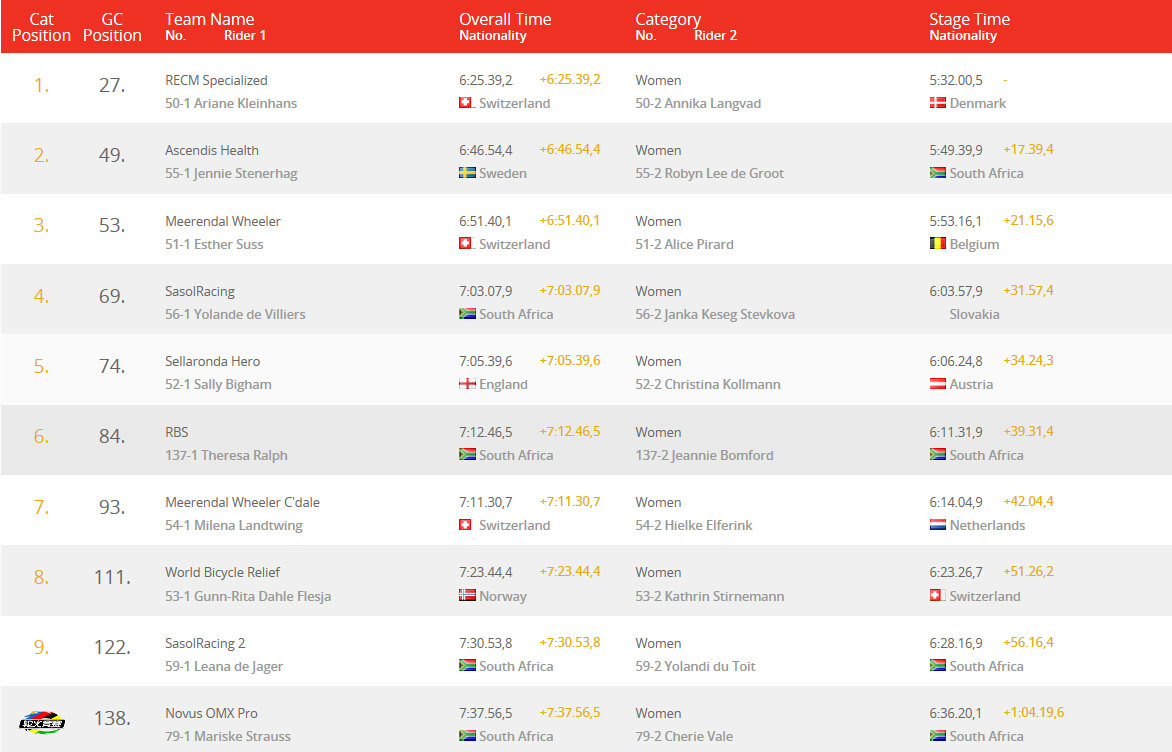Click the Novus OMX Pro team name
Screen dimensions: 1172x752
[x=212, y=713]
